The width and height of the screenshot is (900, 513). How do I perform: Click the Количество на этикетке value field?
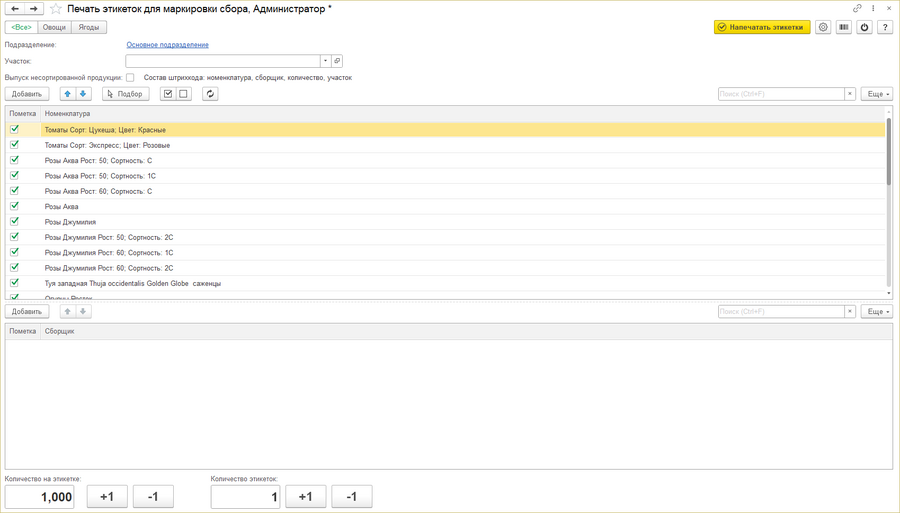point(40,496)
